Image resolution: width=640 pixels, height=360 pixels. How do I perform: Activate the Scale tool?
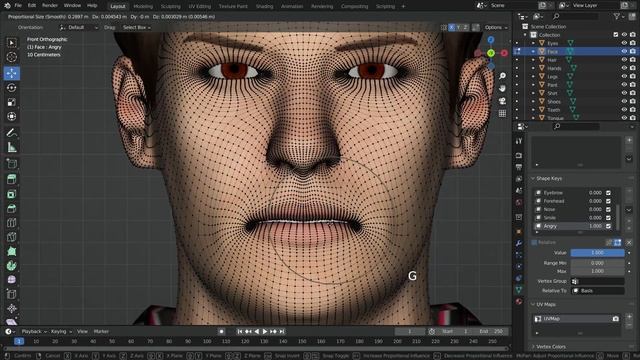tap(11, 102)
